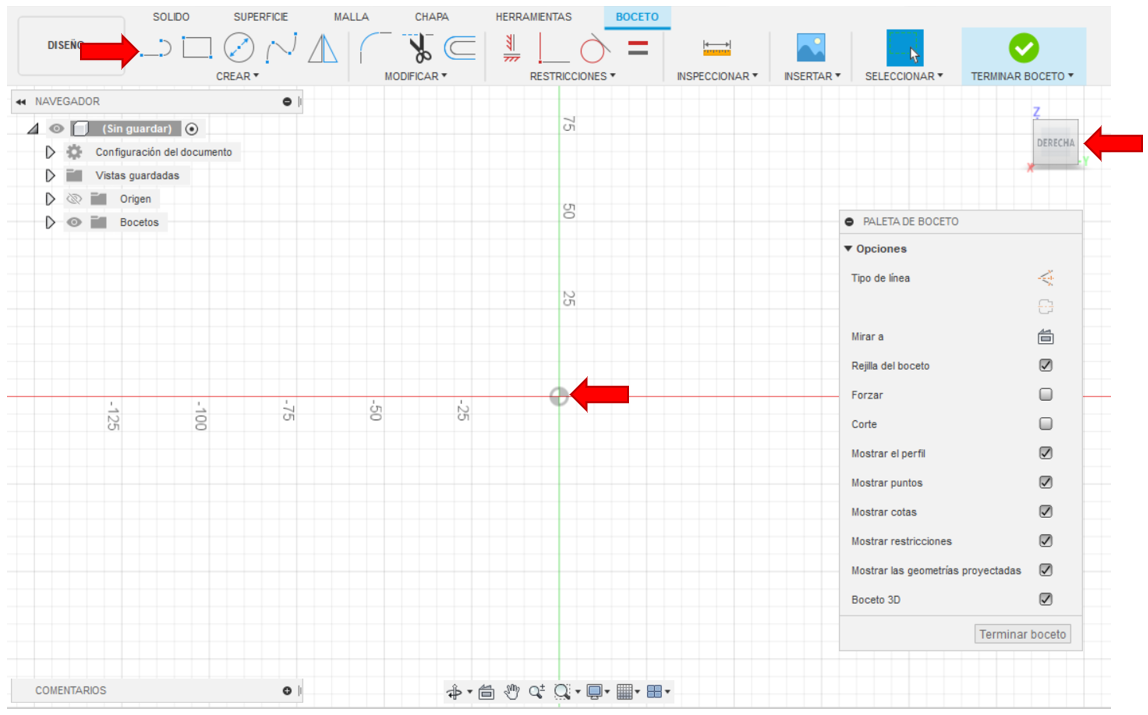Toggle visibility eye of Origen folder

point(74,199)
